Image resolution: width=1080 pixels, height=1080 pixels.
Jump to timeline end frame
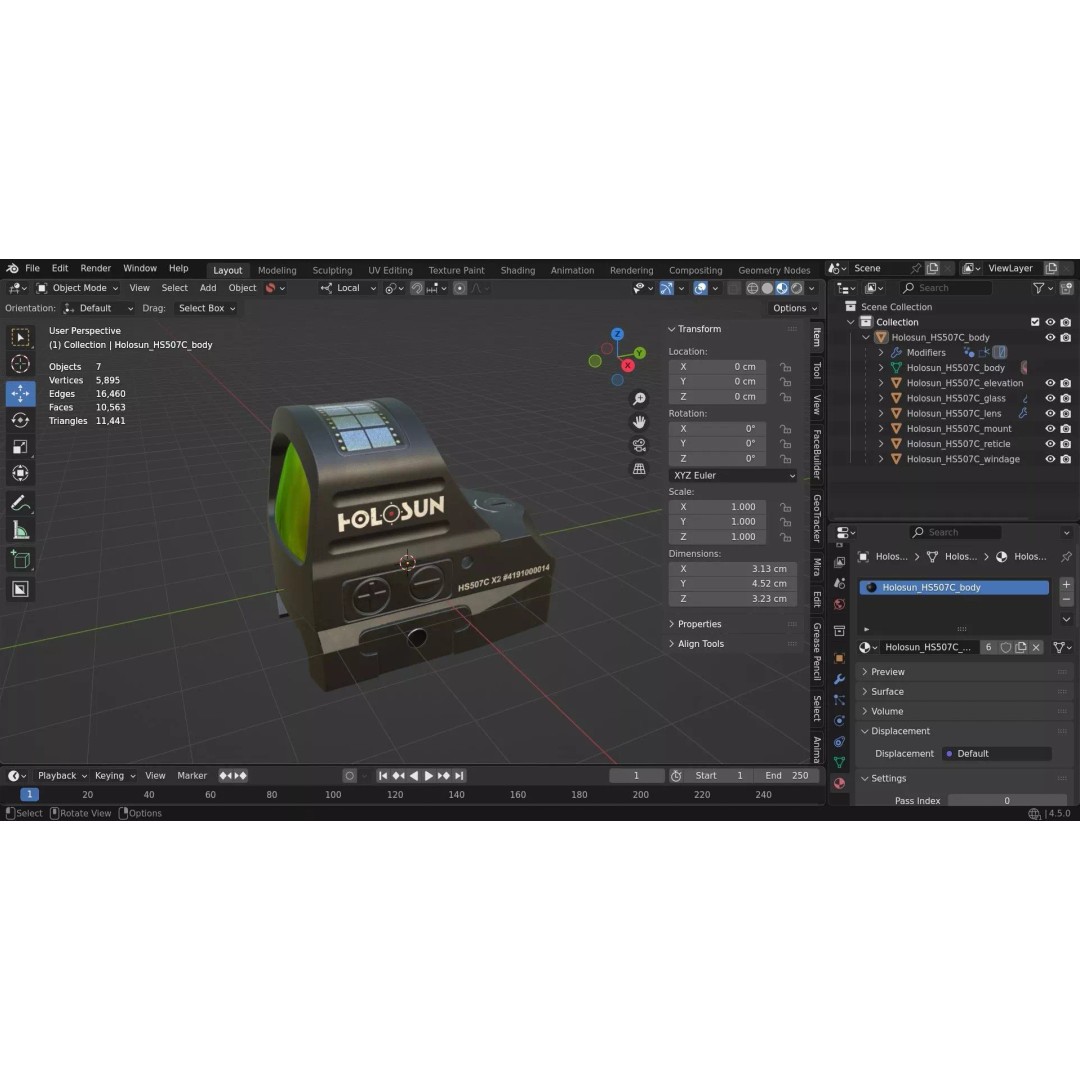tap(459, 776)
